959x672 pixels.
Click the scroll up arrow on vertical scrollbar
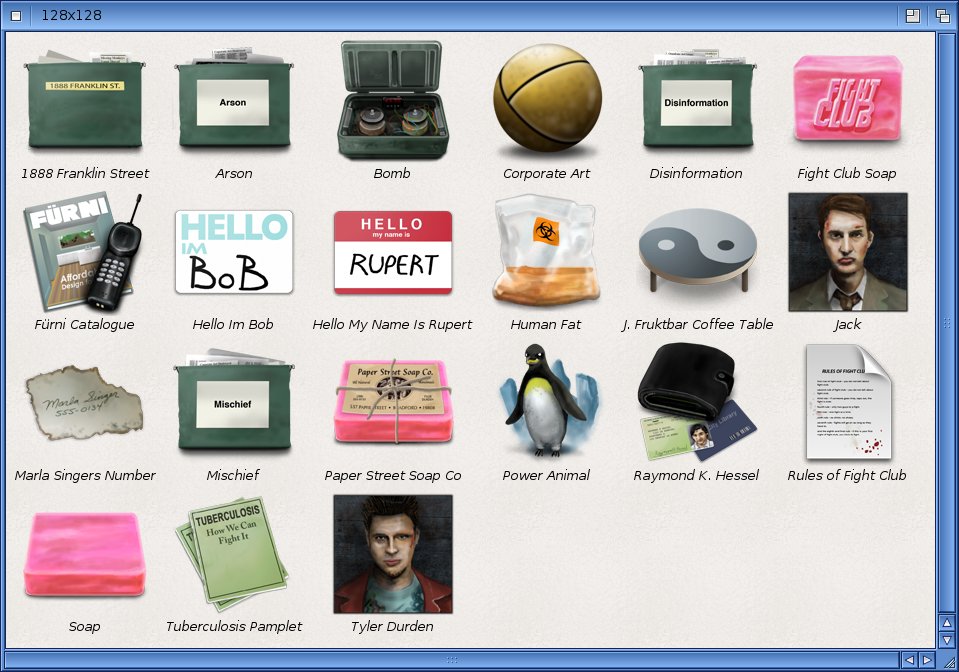(947, 623)
